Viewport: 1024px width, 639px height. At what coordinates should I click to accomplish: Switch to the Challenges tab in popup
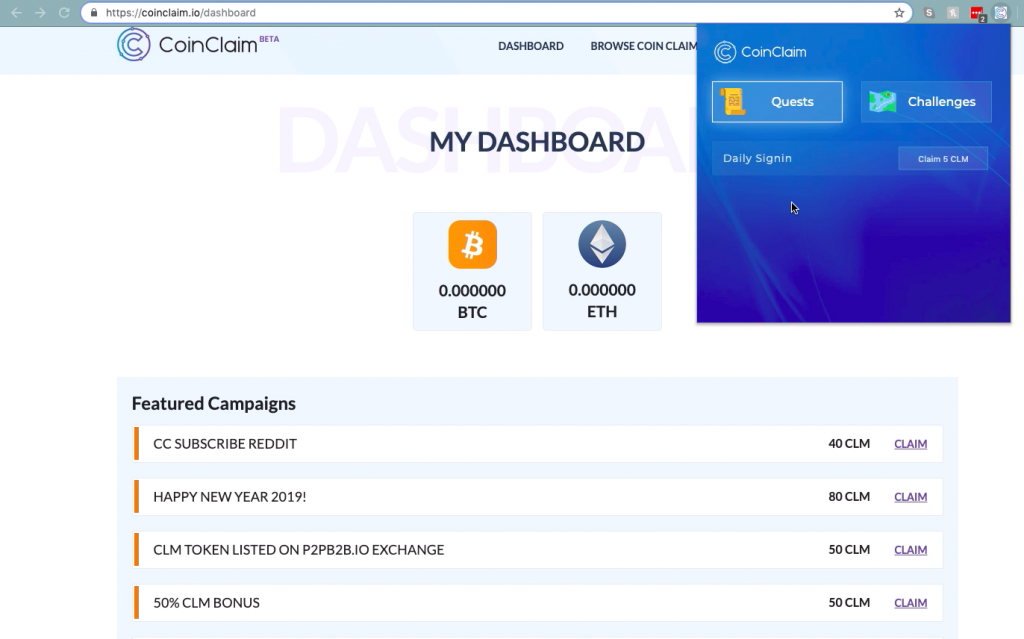[x=926, y=101]
